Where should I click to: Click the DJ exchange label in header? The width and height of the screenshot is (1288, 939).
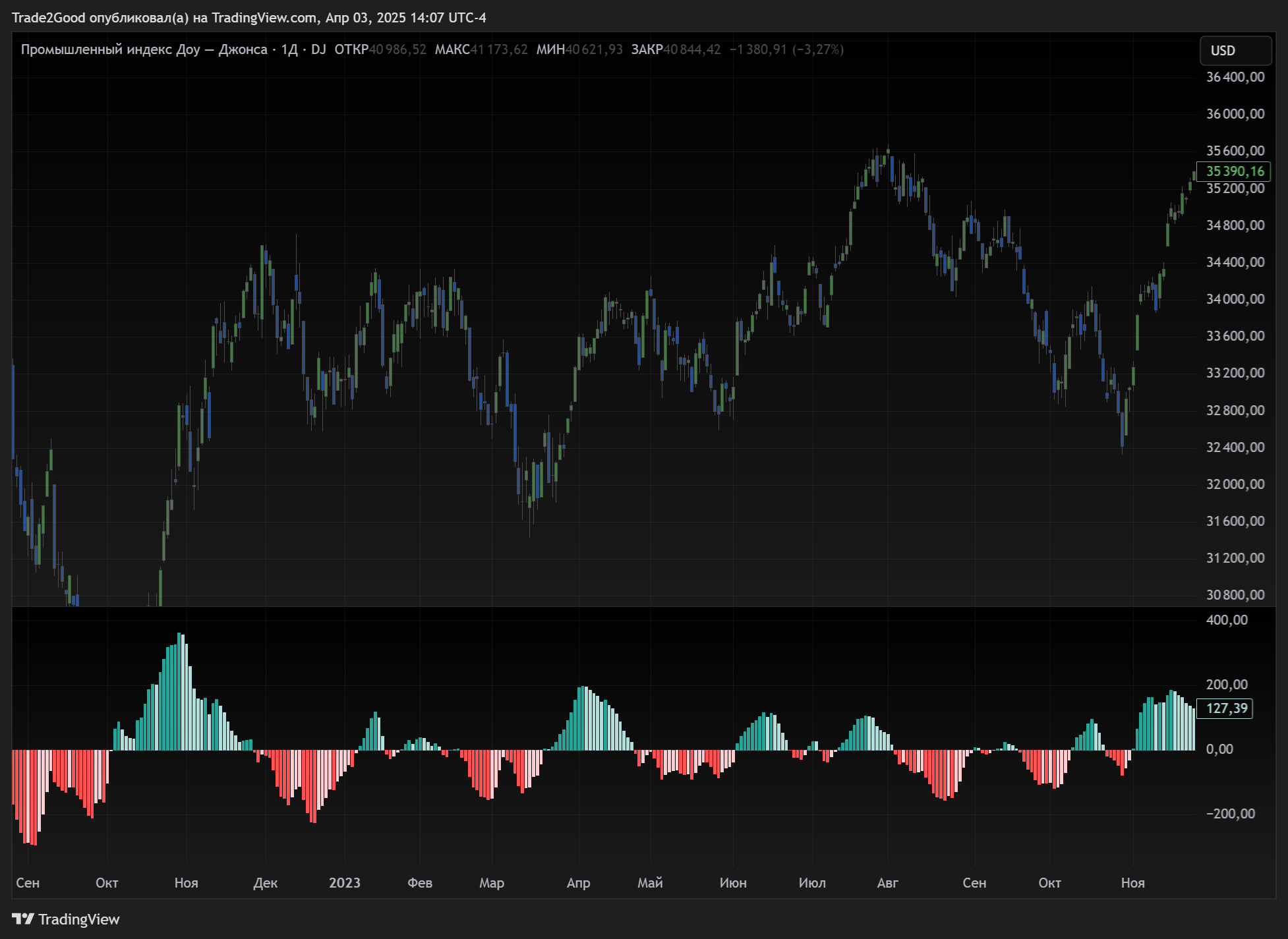318,49
